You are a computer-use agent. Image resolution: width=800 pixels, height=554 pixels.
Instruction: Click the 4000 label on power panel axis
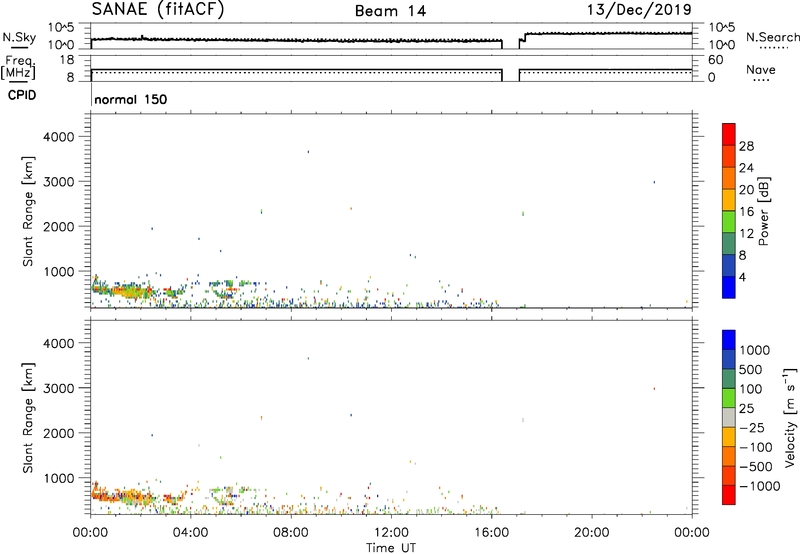click(x=58, y=137)
